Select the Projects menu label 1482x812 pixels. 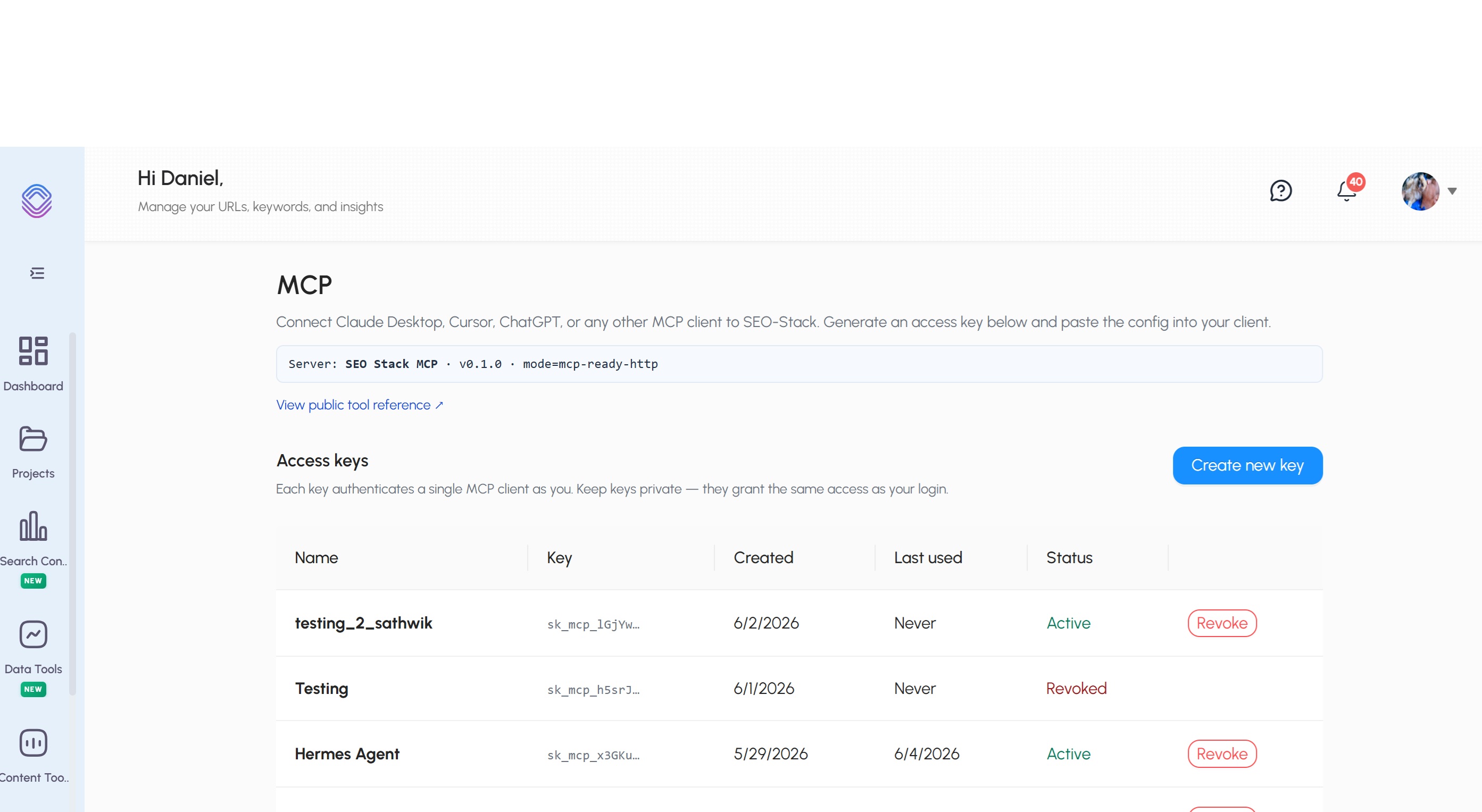tap(34, 473)
